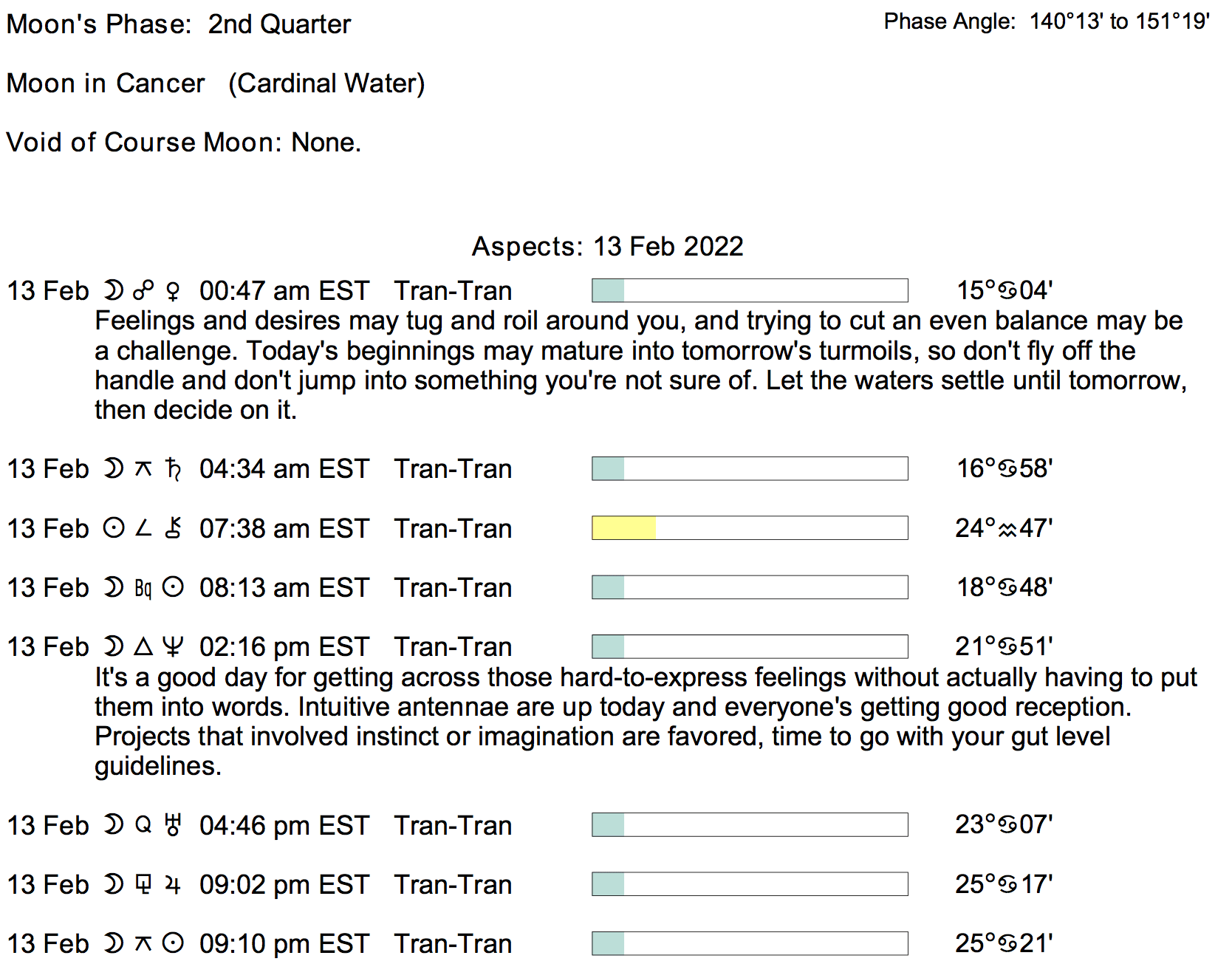Click the strength bar in the 00:47 am row
The image size is (1232, 978).
750,290
